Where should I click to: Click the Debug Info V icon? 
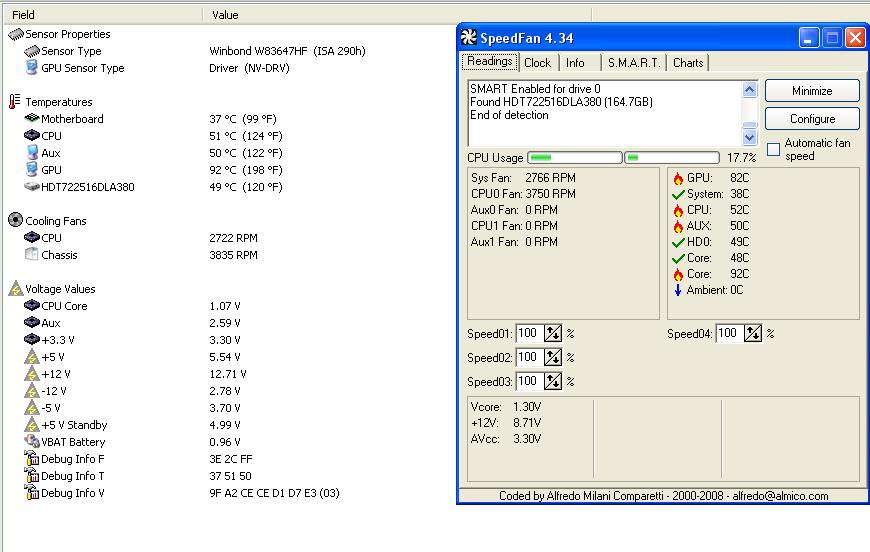pos(32,492)
